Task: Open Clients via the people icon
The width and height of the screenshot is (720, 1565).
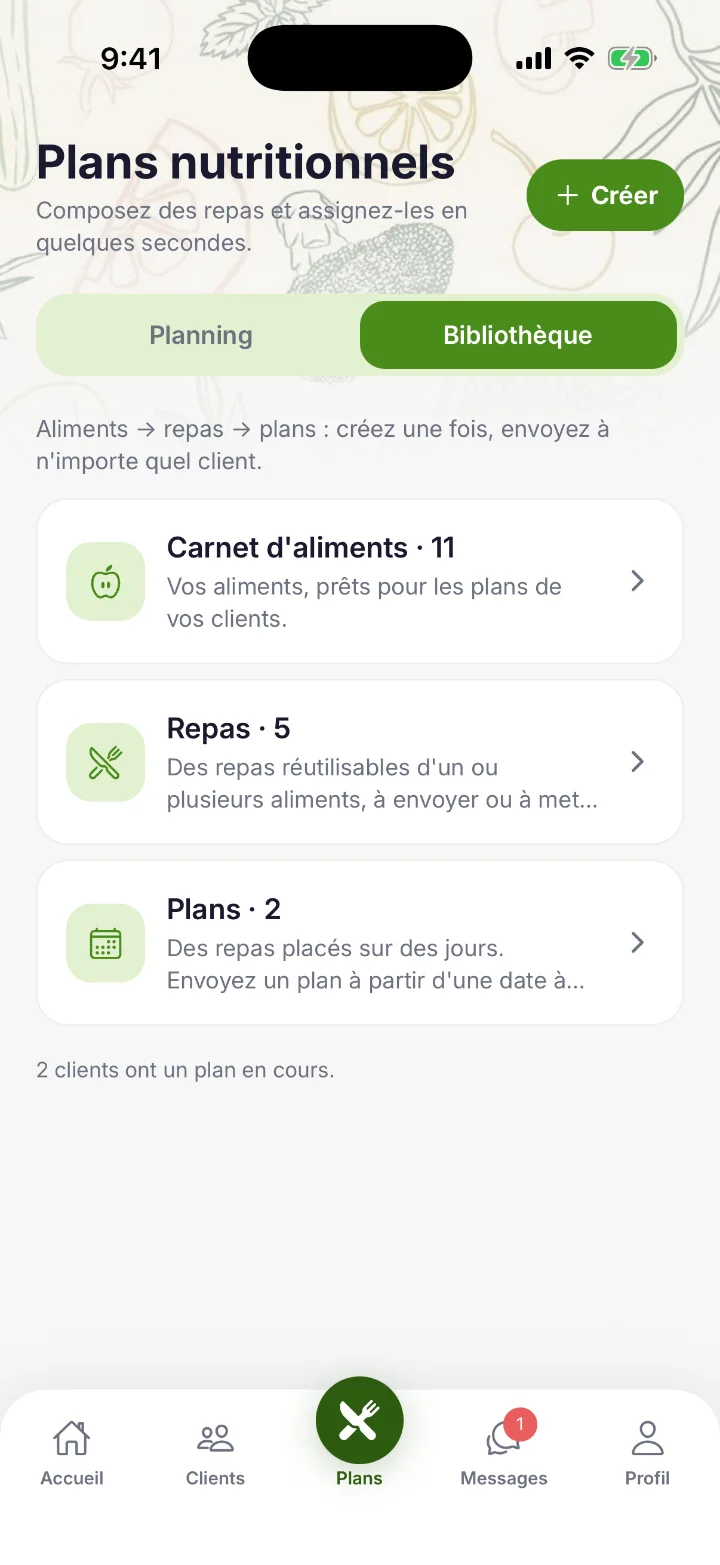Action: click(x=215, y=1439)
